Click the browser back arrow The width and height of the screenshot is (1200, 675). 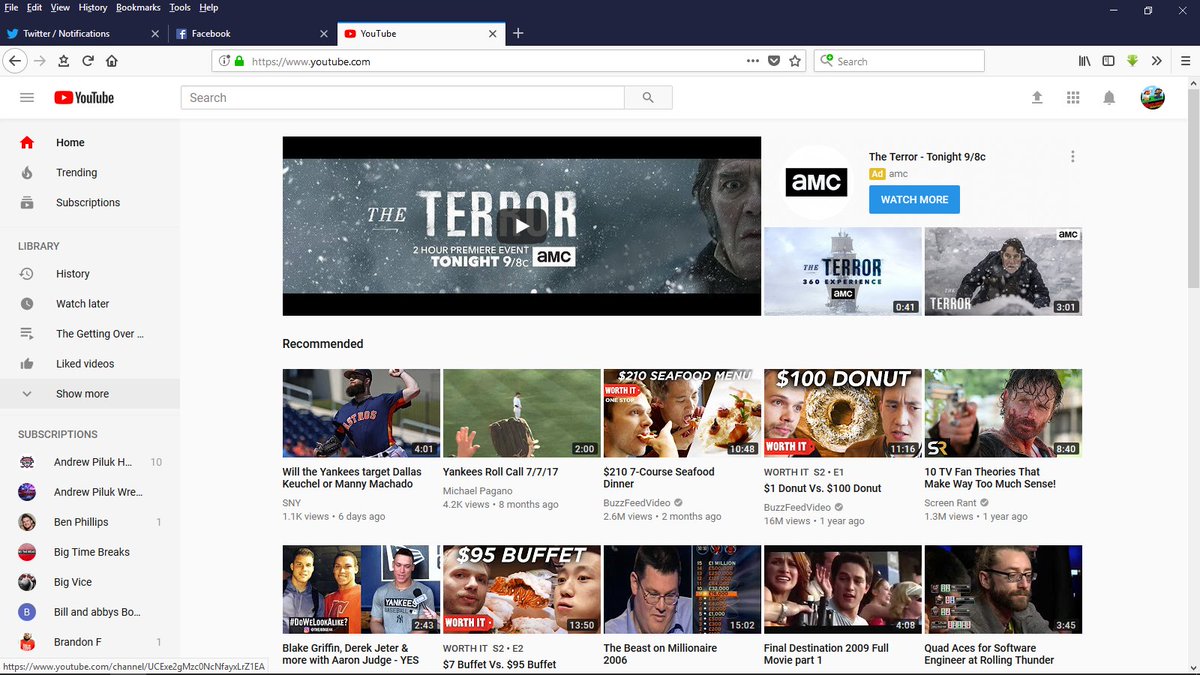(x=14, y=61)
